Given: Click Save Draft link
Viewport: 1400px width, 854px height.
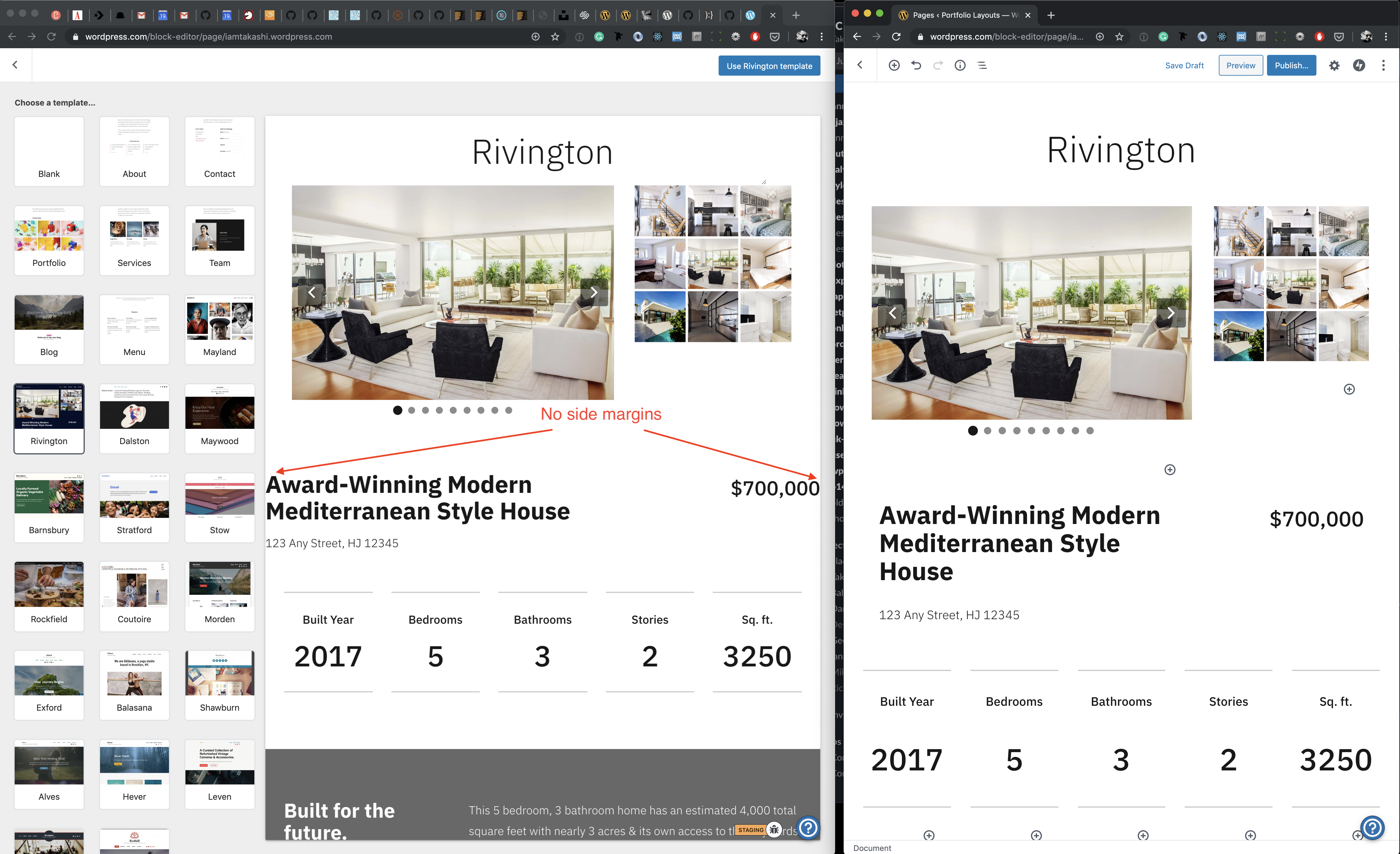Looking at the screenshot, I should pyautogui.click(x=1184, y=65).
